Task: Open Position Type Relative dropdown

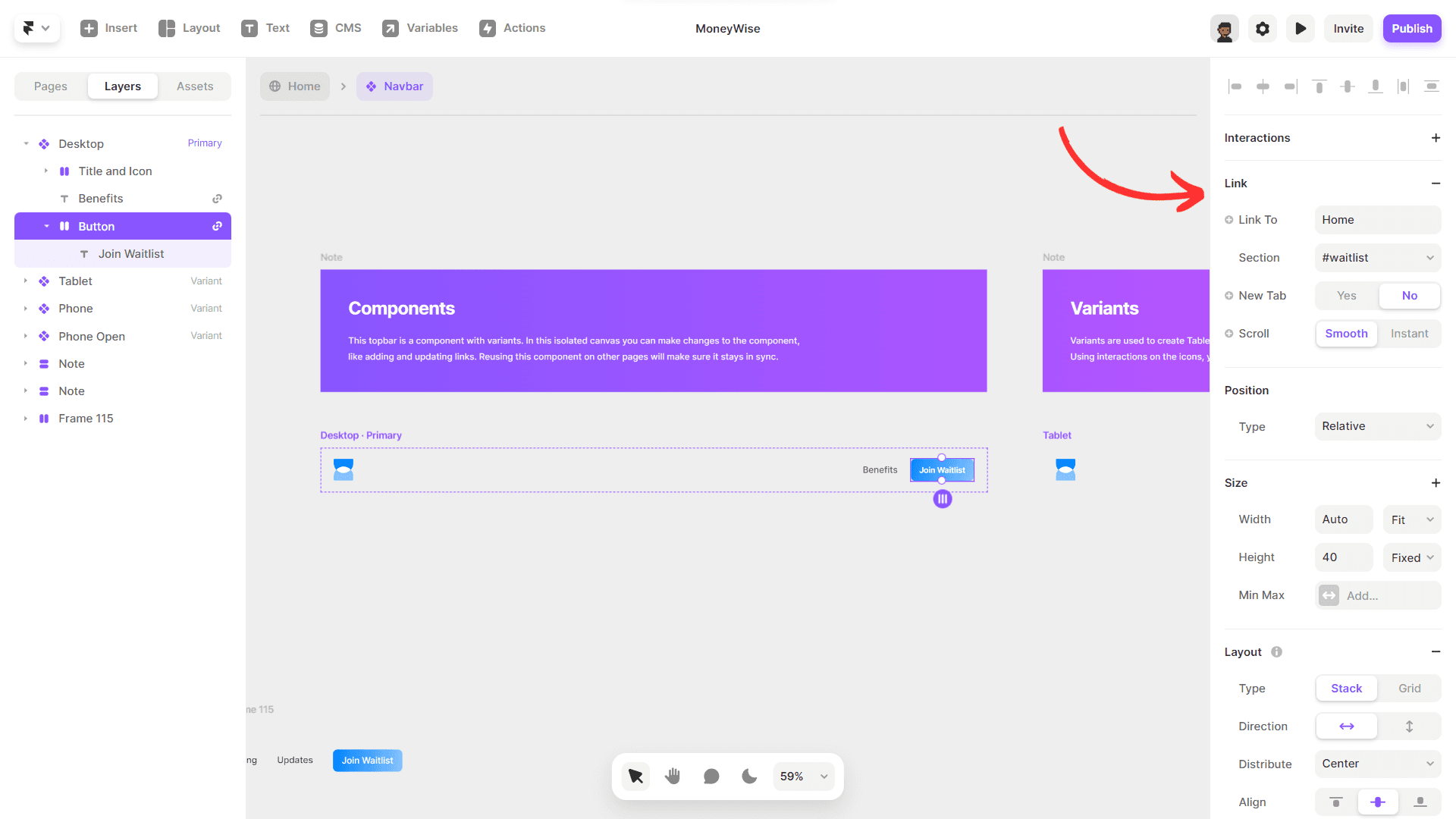Action: (1378, 426)
